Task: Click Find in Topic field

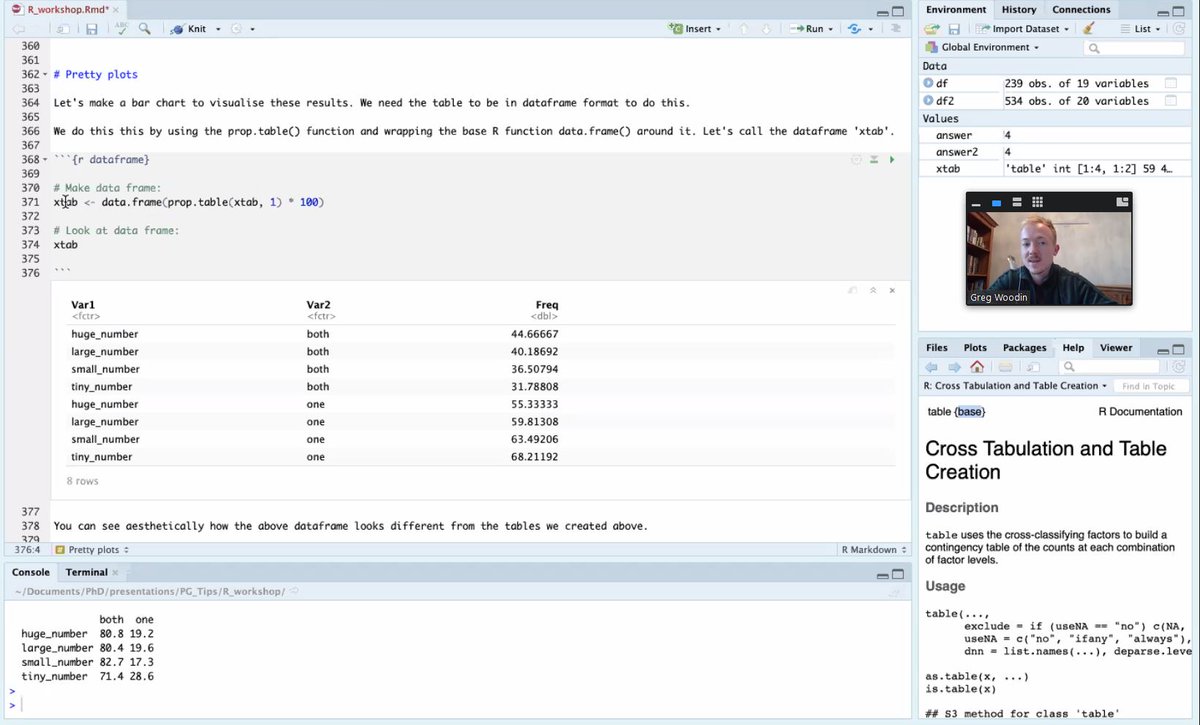Action: click(1151, 386)
